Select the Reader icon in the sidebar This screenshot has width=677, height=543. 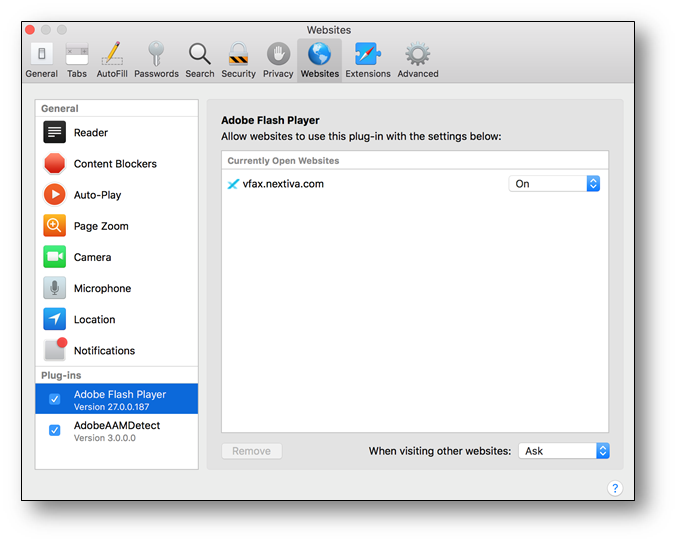coord(54,132)
